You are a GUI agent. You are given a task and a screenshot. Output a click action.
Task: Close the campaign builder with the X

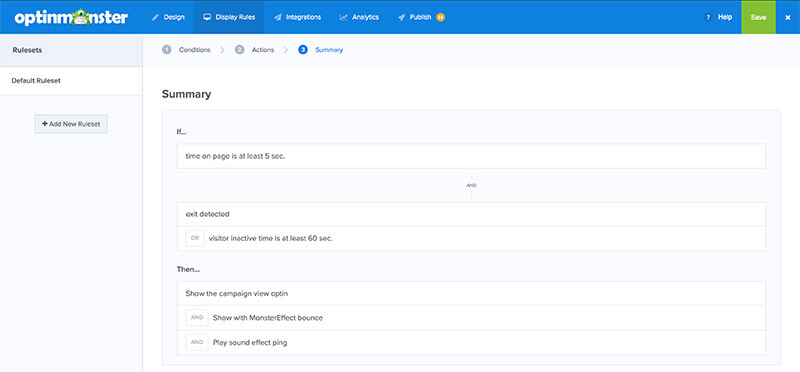click(788, 17)
